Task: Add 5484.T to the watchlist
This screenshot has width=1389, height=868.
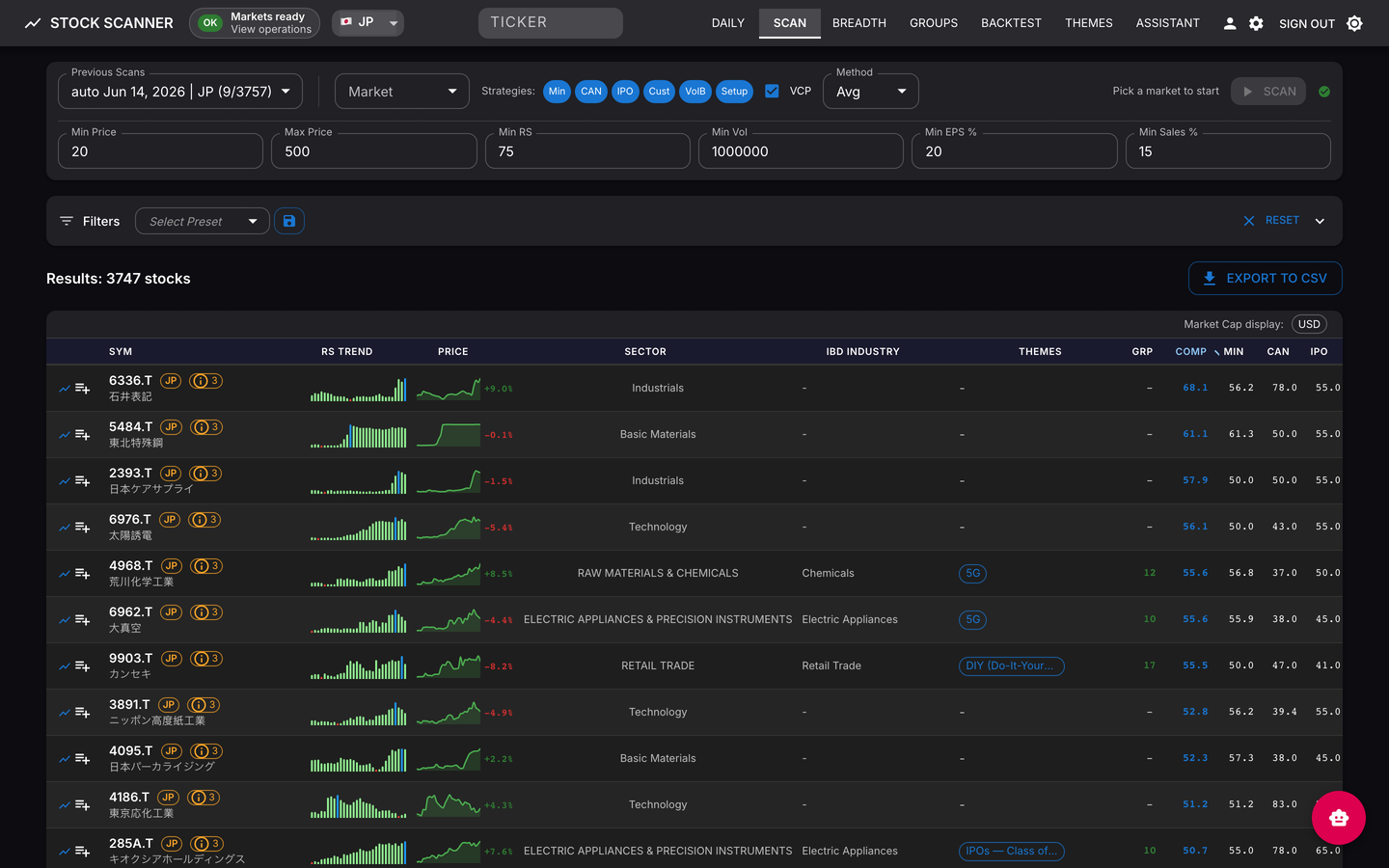Action: (83, 435)
